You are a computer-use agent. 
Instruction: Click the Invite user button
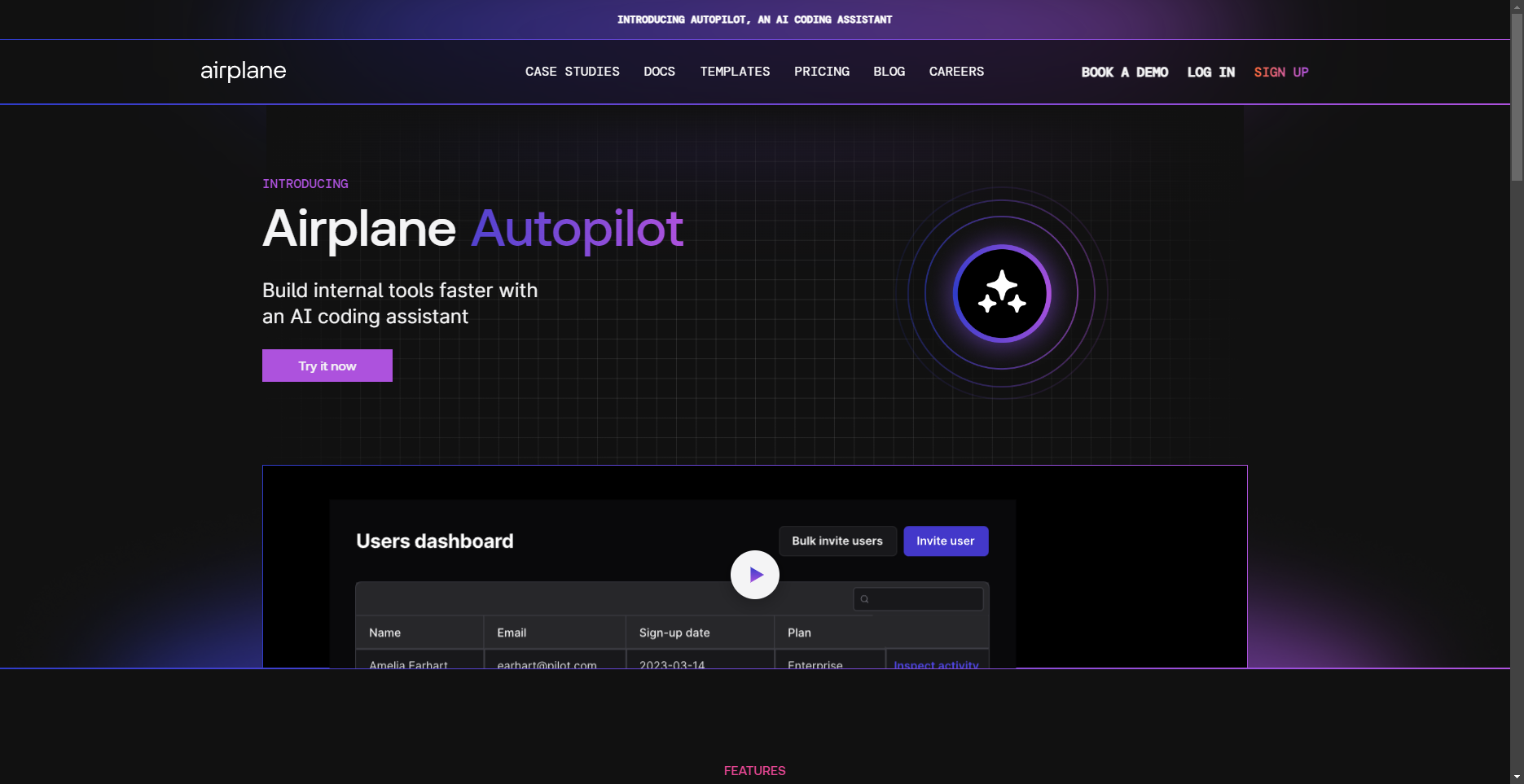tap(946, 541)
